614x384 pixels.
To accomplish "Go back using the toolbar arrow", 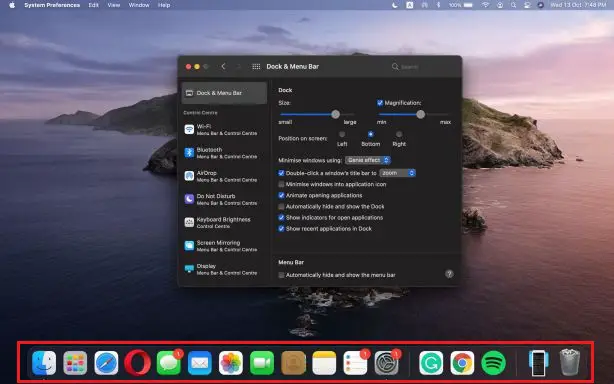I will coord(223,67).
